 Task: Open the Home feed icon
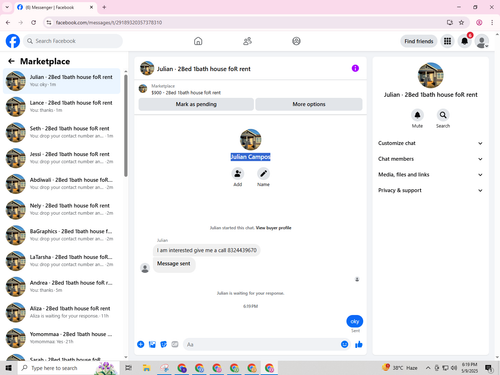coord(198,41)
